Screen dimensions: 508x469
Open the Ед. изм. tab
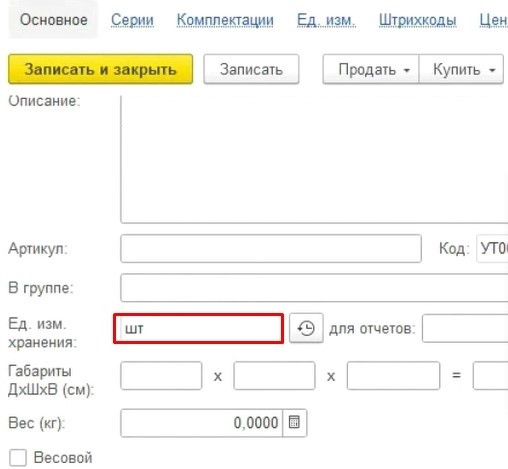pos(326,20)
